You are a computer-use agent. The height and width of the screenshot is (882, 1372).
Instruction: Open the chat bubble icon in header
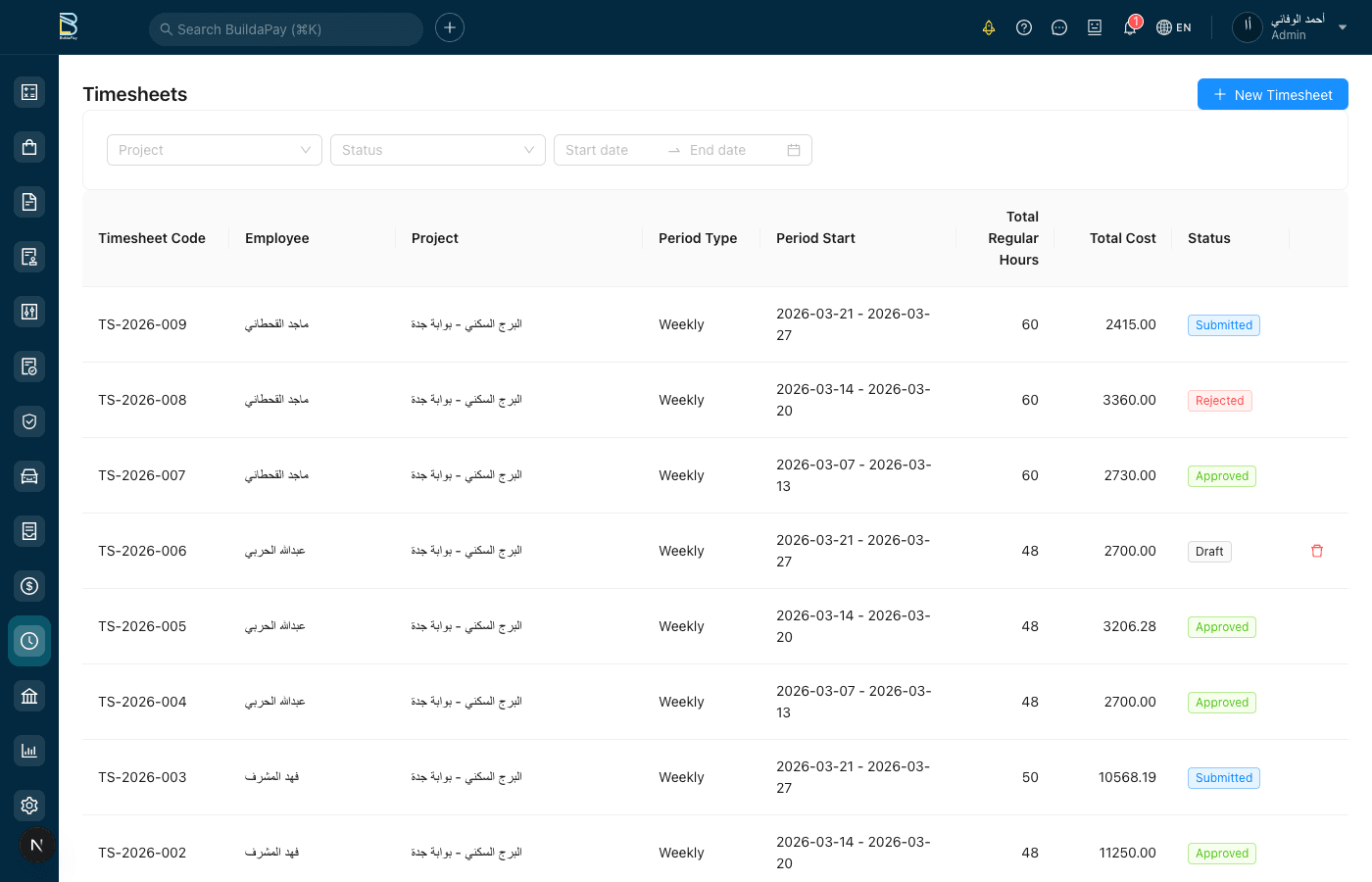pos(1059,27)
